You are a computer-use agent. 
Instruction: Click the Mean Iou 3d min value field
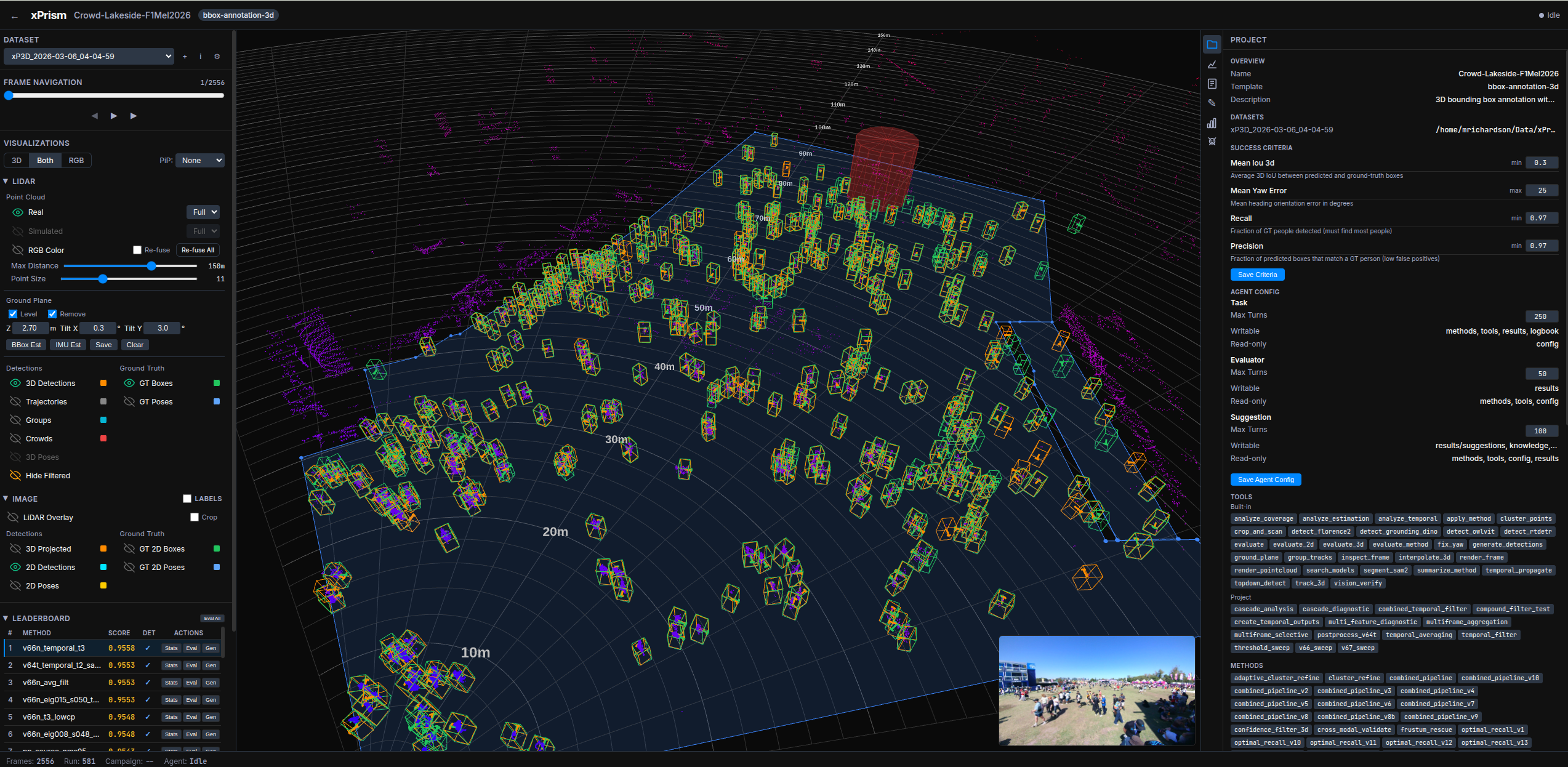(1541, 163)
